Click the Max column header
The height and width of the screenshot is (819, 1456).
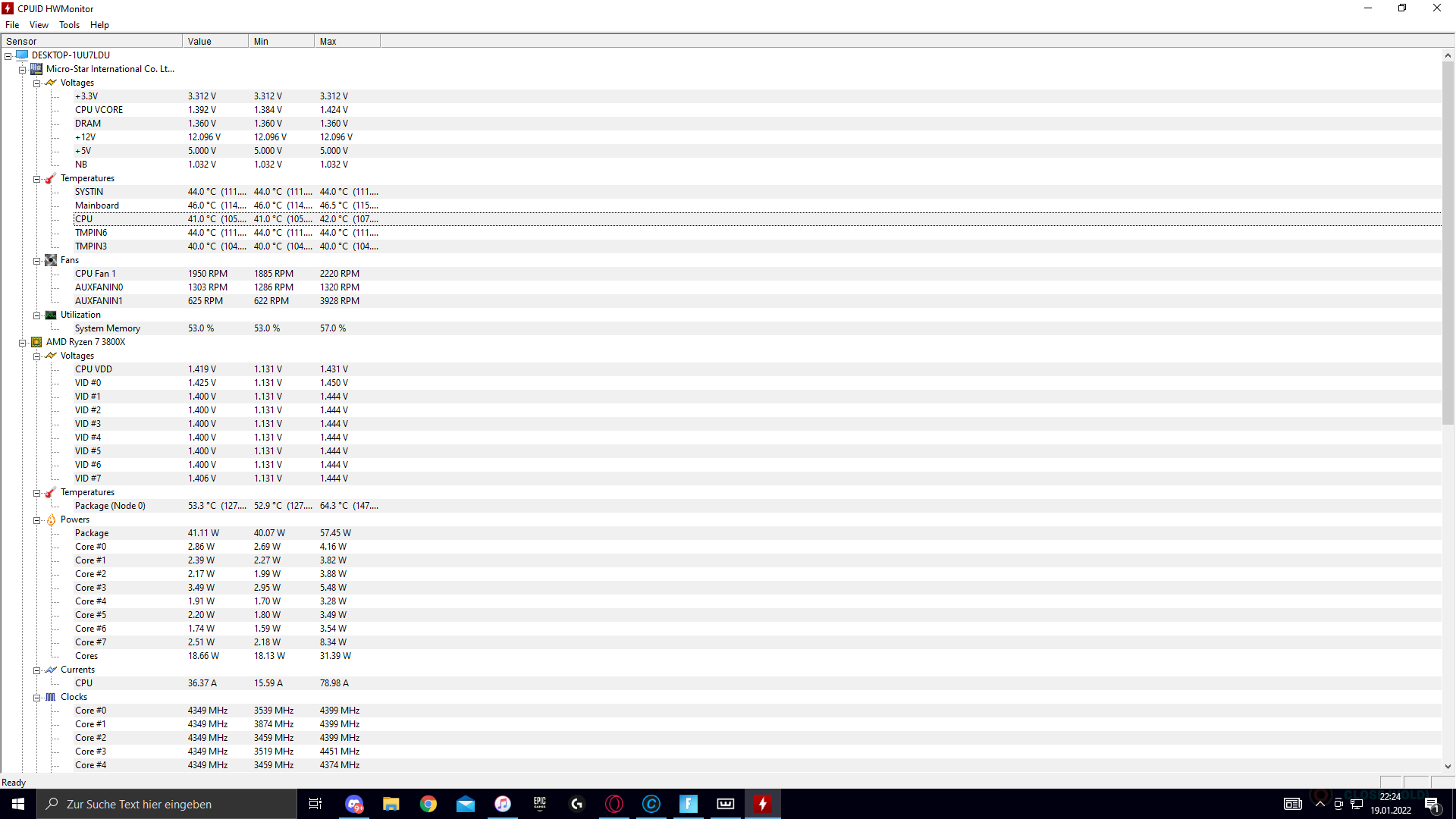[x=347, y=42]
